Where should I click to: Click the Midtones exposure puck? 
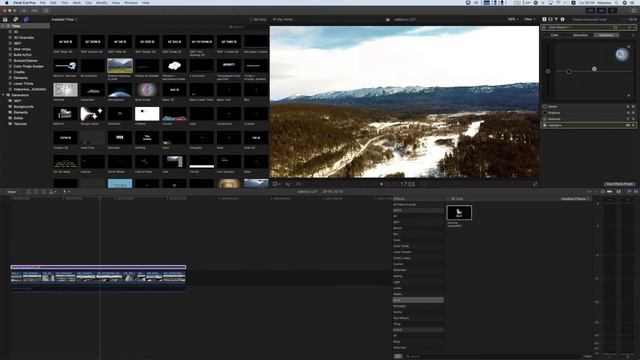[x=594, y=69]
